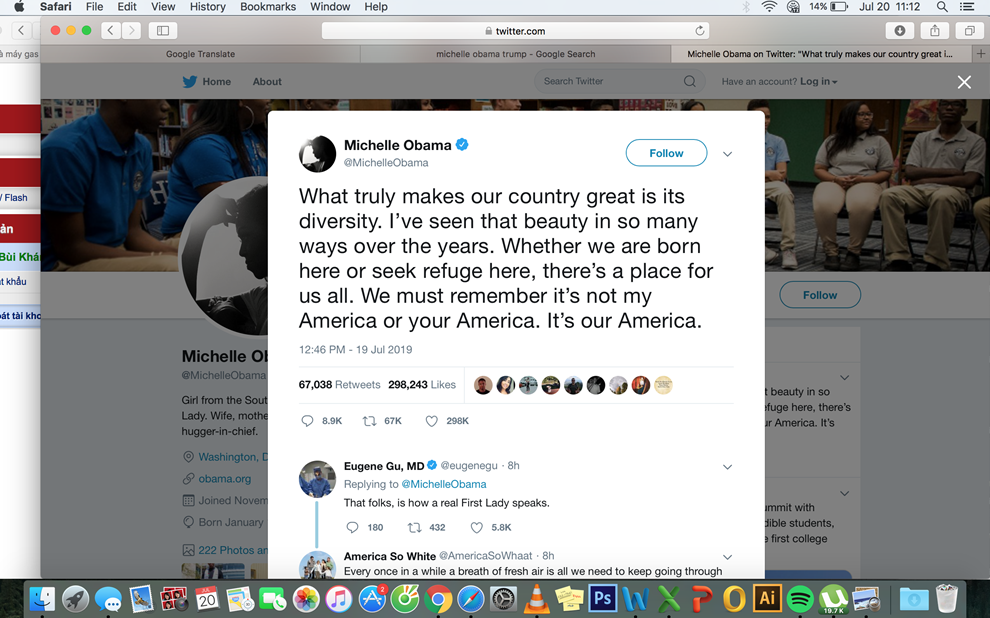Toggle Safari's sidebar button in the toolbar
The height and width of the screenshot is (618, 990).
[x=163, y=30]
